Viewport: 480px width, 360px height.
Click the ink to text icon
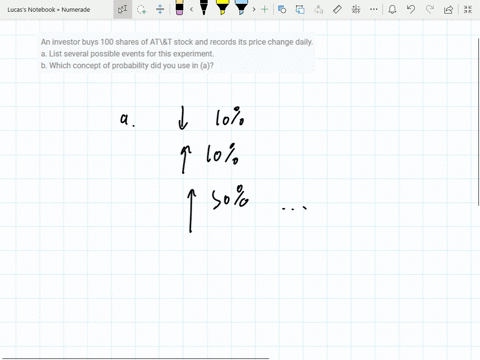[319, 9]
